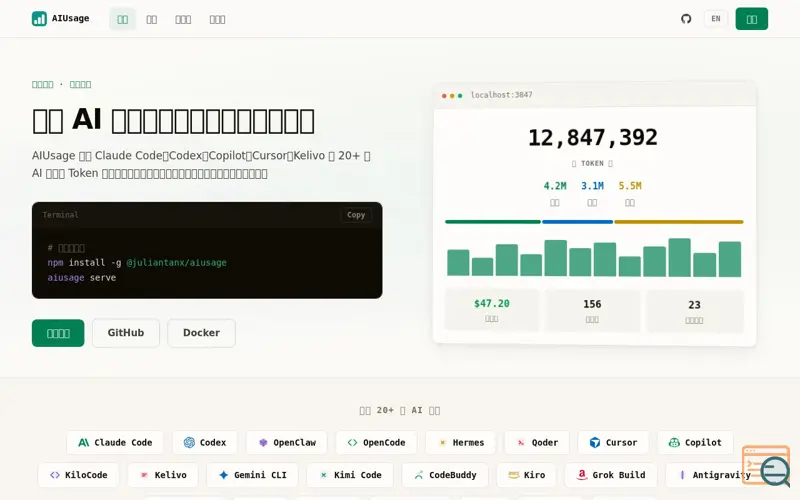This screenshot has width=800, height=500.
Task: Open the GitHub icon in header
Action: [x=686, y=19]
